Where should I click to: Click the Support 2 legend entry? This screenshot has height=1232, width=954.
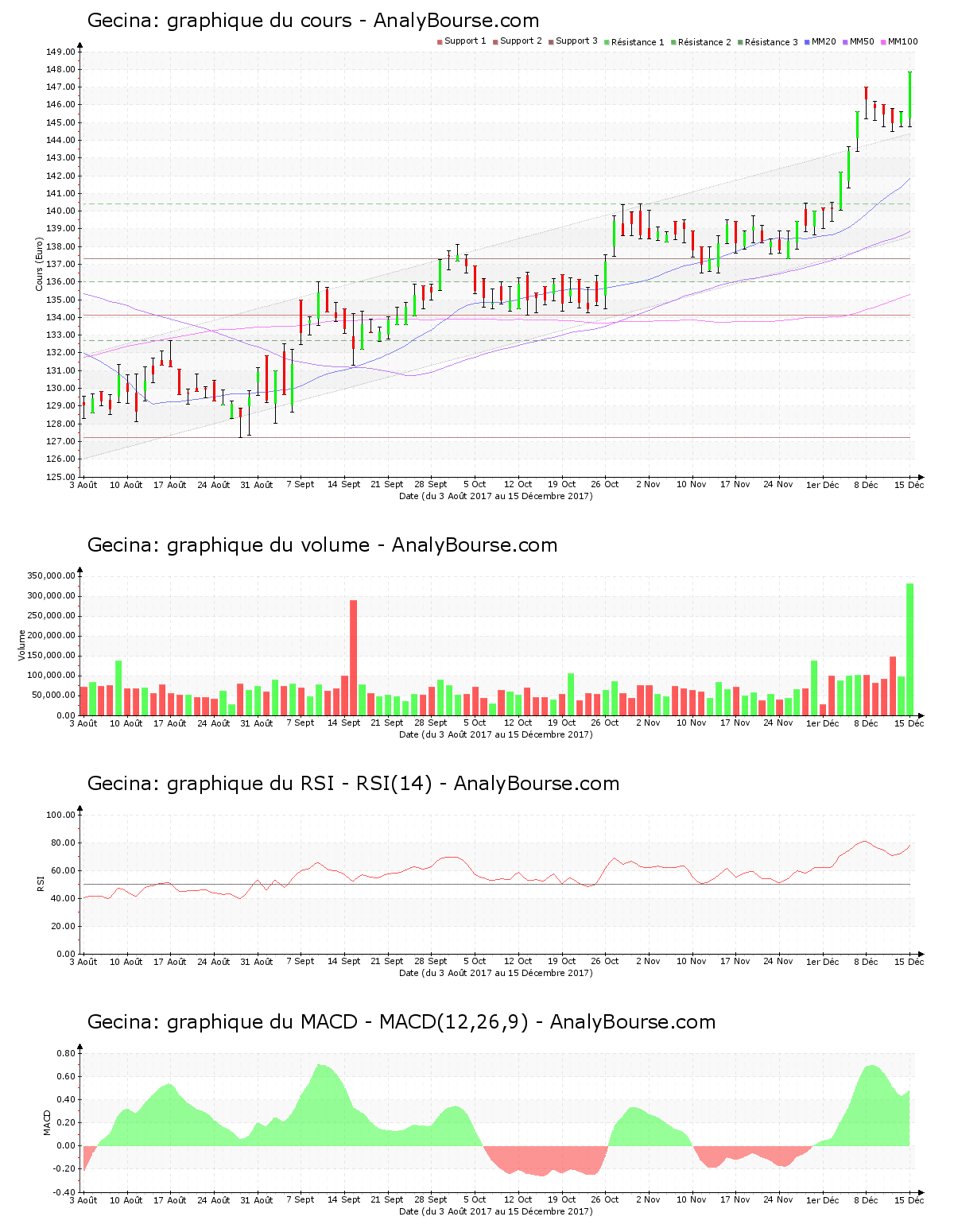click(x=518, y=41)
